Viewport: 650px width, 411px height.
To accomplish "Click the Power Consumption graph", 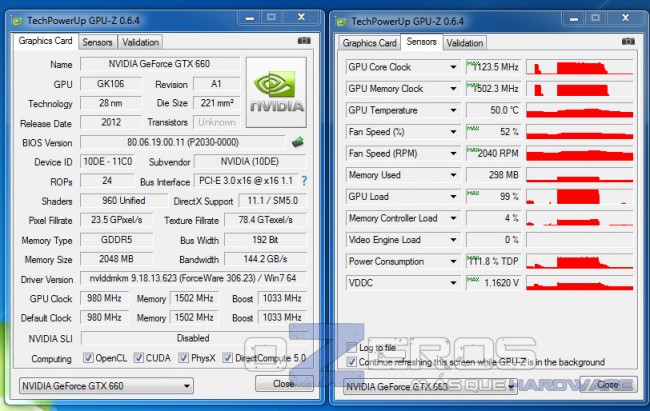I will tap(580, 261).
